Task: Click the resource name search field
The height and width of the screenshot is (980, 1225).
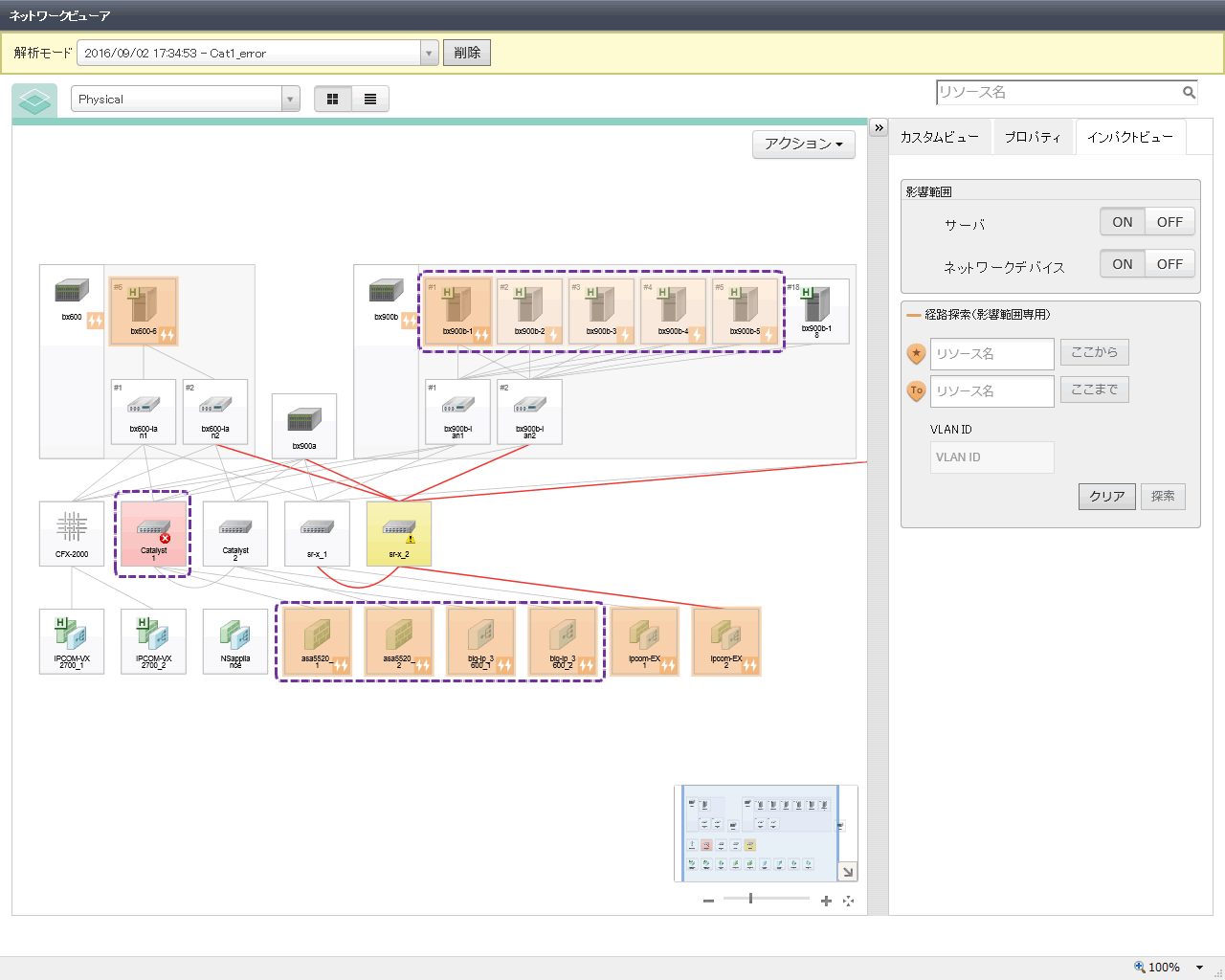Action: pos(1058,93)
